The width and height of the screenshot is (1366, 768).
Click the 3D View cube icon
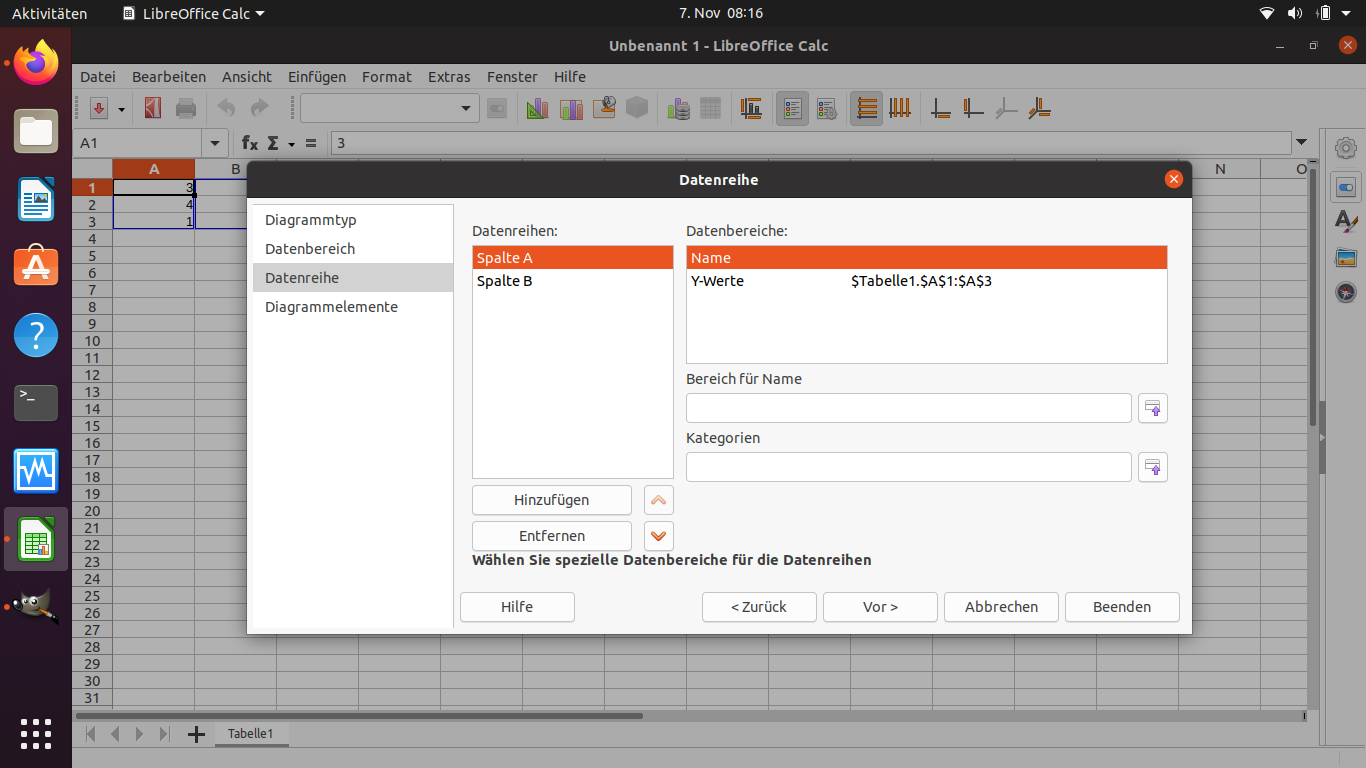(637, 108)
